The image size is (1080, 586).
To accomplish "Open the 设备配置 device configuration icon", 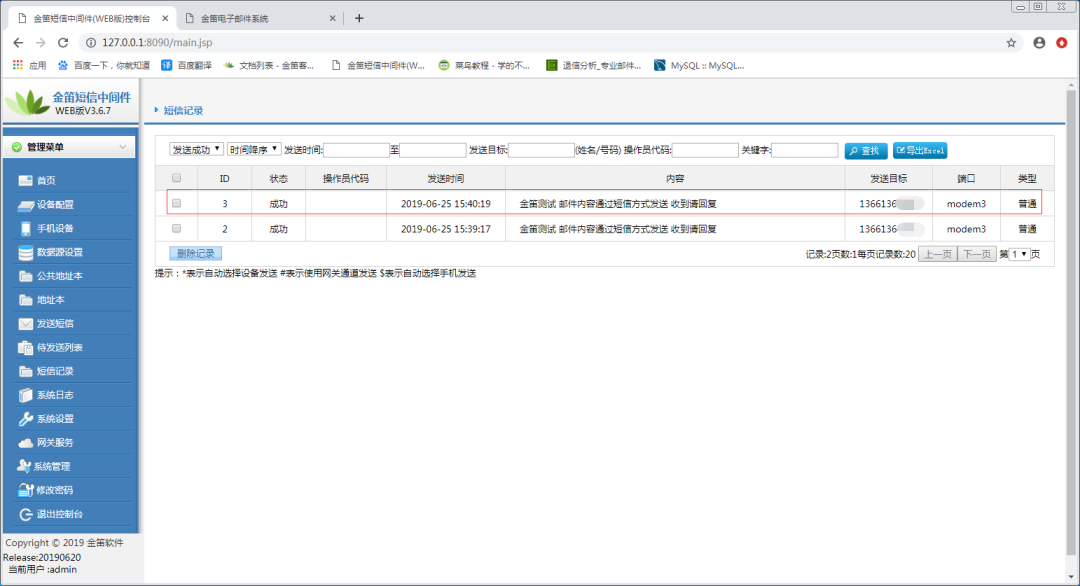I will pos(25,205).
